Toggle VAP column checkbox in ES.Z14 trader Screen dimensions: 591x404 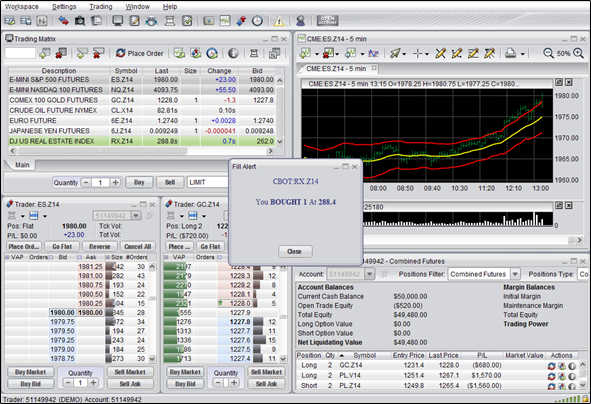pos(7,257)
